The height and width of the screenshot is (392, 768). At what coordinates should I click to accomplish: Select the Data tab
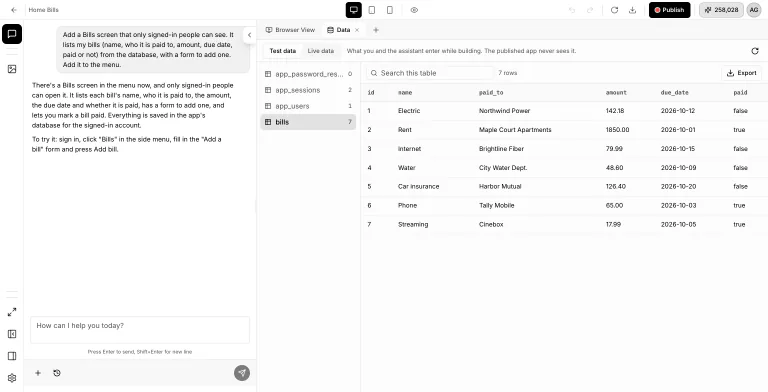(x=338, y=30)
